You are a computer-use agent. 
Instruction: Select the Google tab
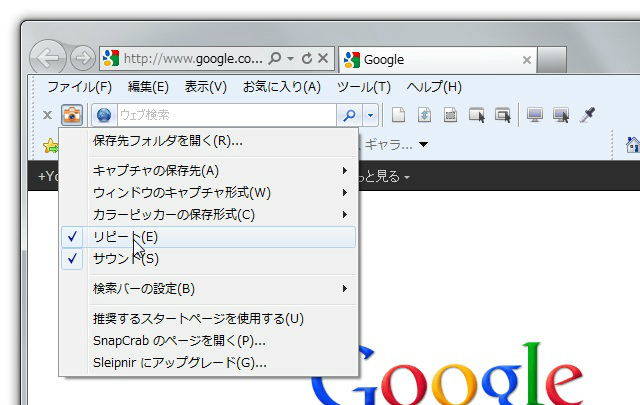(x=437, y=60)
